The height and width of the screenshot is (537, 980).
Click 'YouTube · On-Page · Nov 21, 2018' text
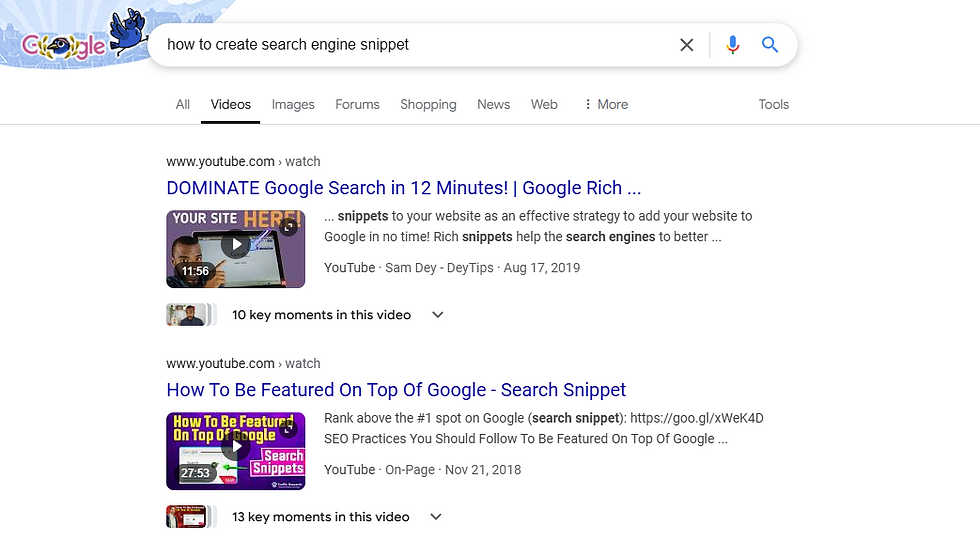pos(422,469)
